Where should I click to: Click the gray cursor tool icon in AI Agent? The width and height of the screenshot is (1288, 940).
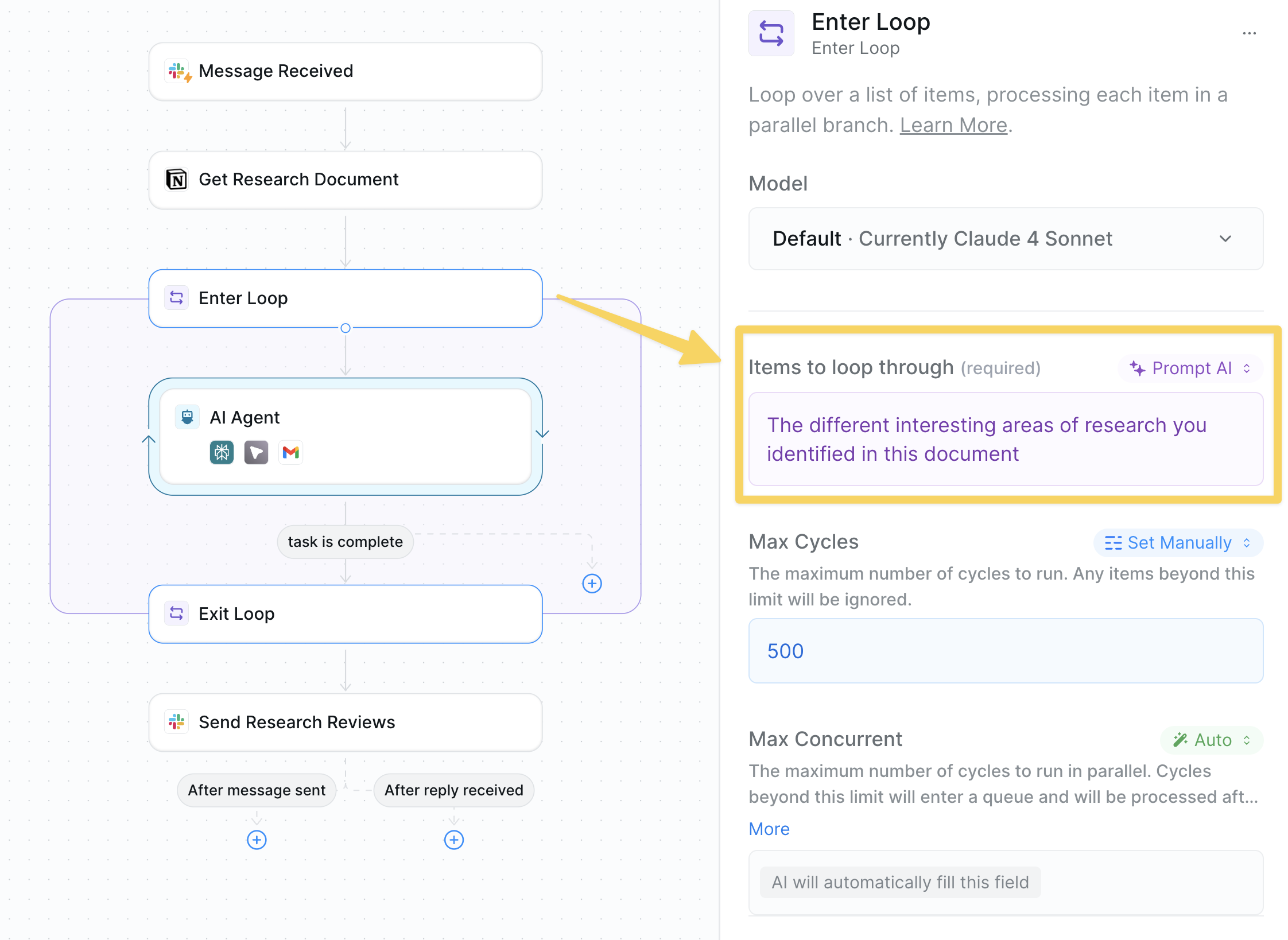[x=256, y=453]
